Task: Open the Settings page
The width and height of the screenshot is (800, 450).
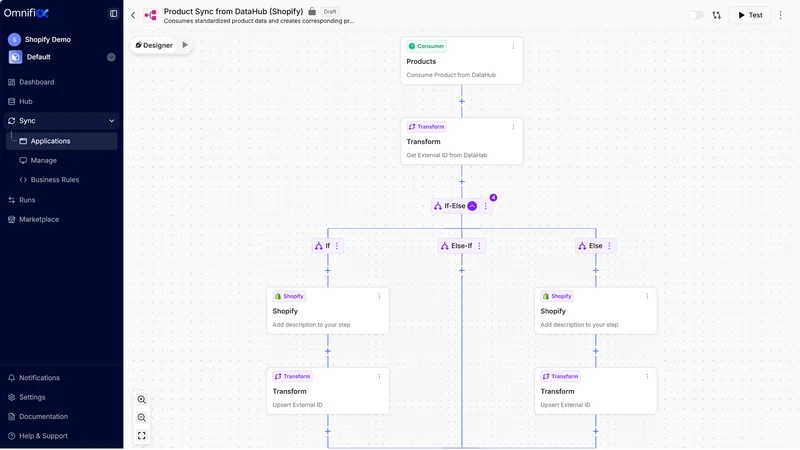Action: [x=32, y=397]
